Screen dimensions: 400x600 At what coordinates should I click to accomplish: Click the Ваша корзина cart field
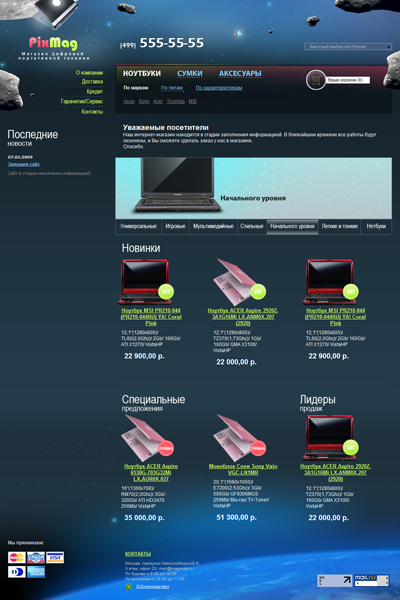point(348,80)
